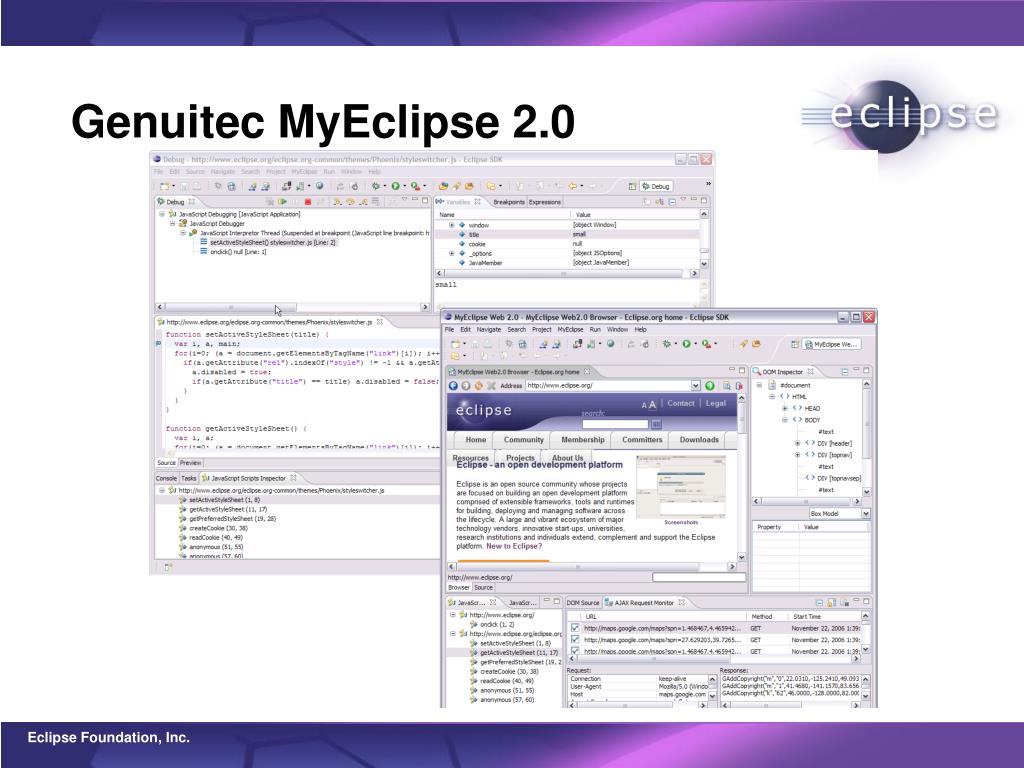The image size is (1024, 768).
Task: Click the first AJAX Request Monitor toolbar icon
Action: click(820, 602)
